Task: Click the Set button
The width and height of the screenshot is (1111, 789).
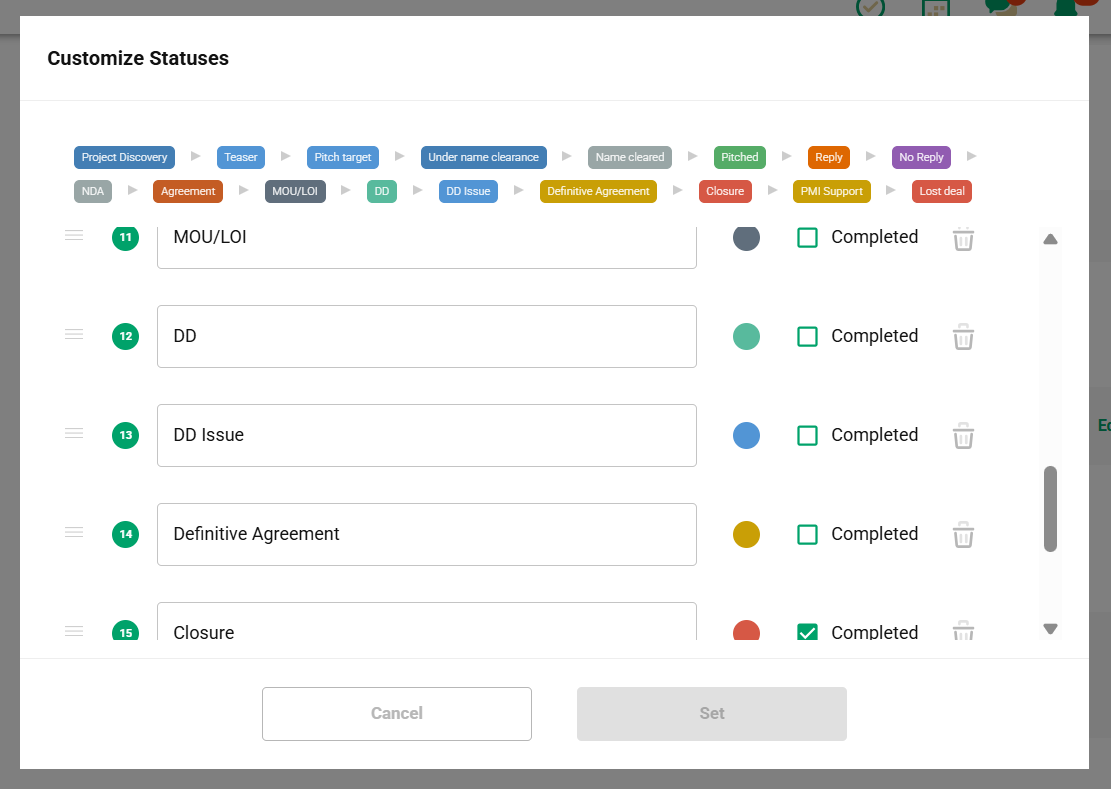Action: 711,714
